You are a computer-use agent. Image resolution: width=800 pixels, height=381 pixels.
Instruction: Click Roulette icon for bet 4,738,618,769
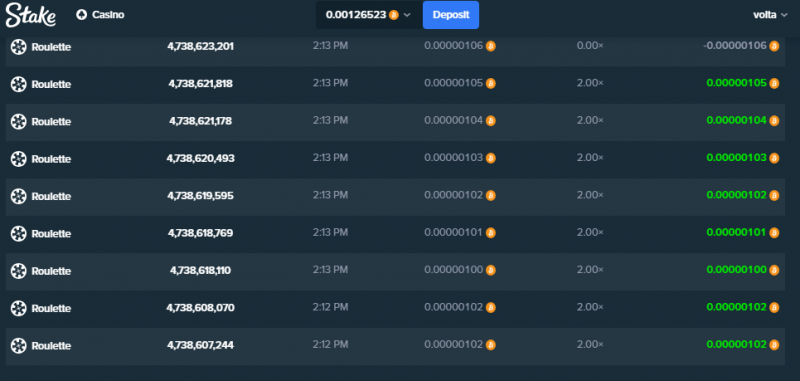[18, 234]
